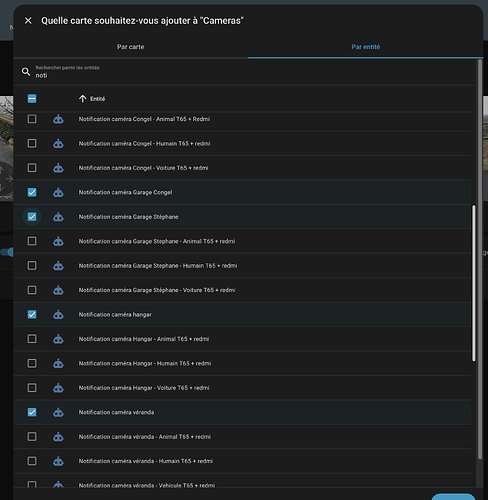Uncheck Notification caméra véranda checkbox
This screenshot has width=488, height=500.
click(x=32, y=412)
